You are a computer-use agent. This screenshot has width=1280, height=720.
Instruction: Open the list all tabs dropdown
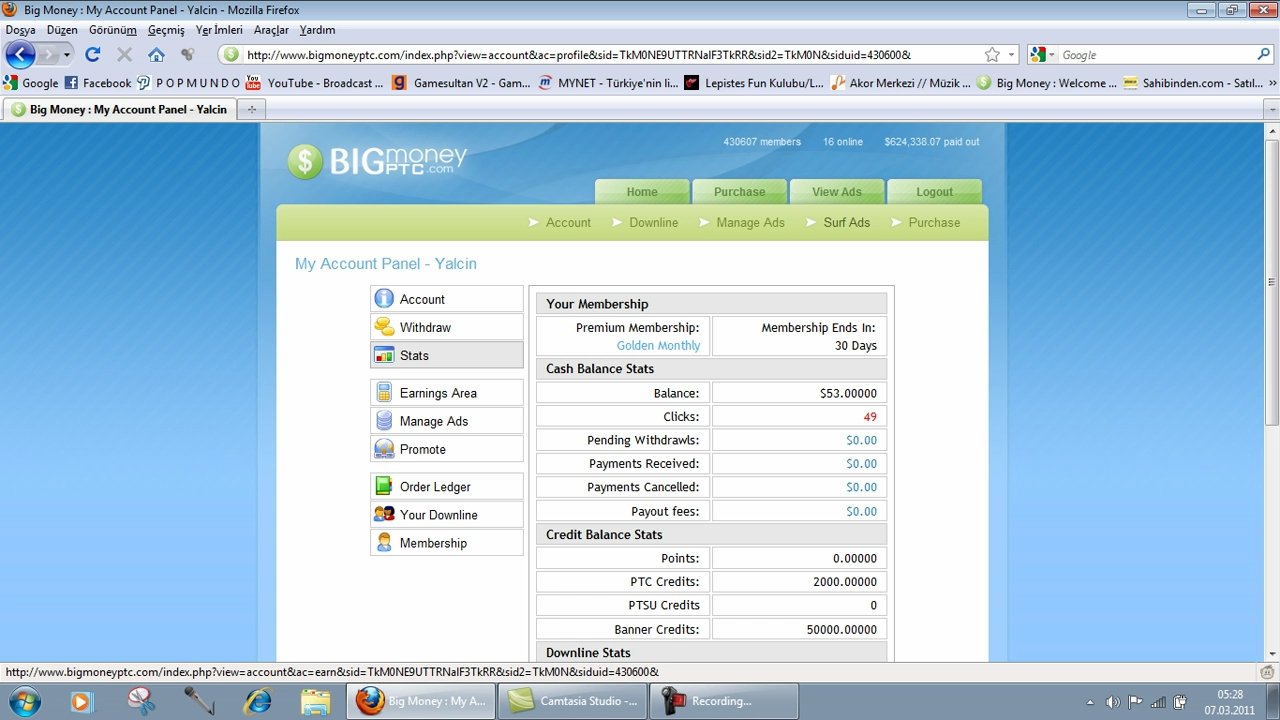pyautogui.click(x=1271, y=109)
